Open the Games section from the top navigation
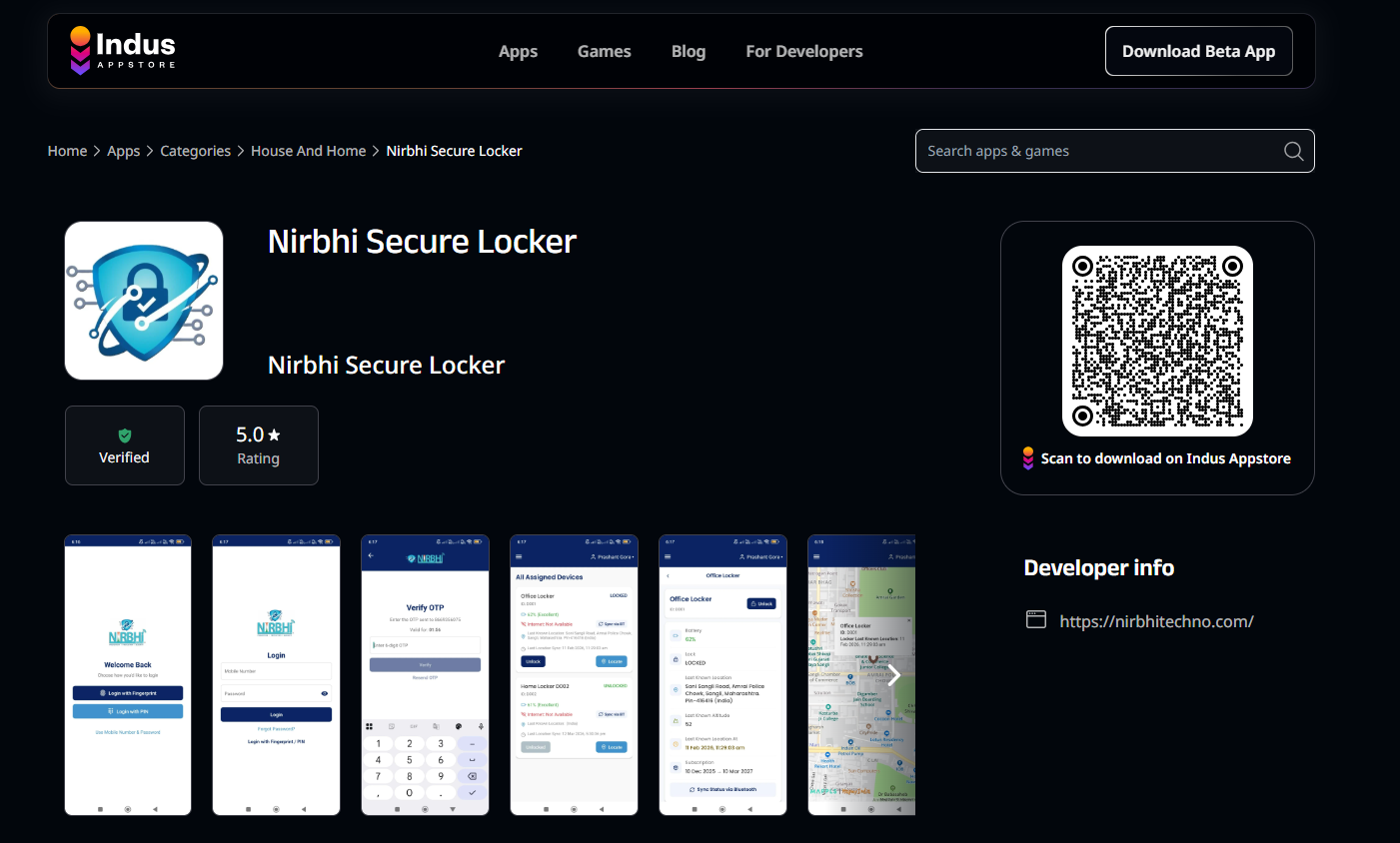The width and height of the screenshot is (1400, 843). point(604,51)
